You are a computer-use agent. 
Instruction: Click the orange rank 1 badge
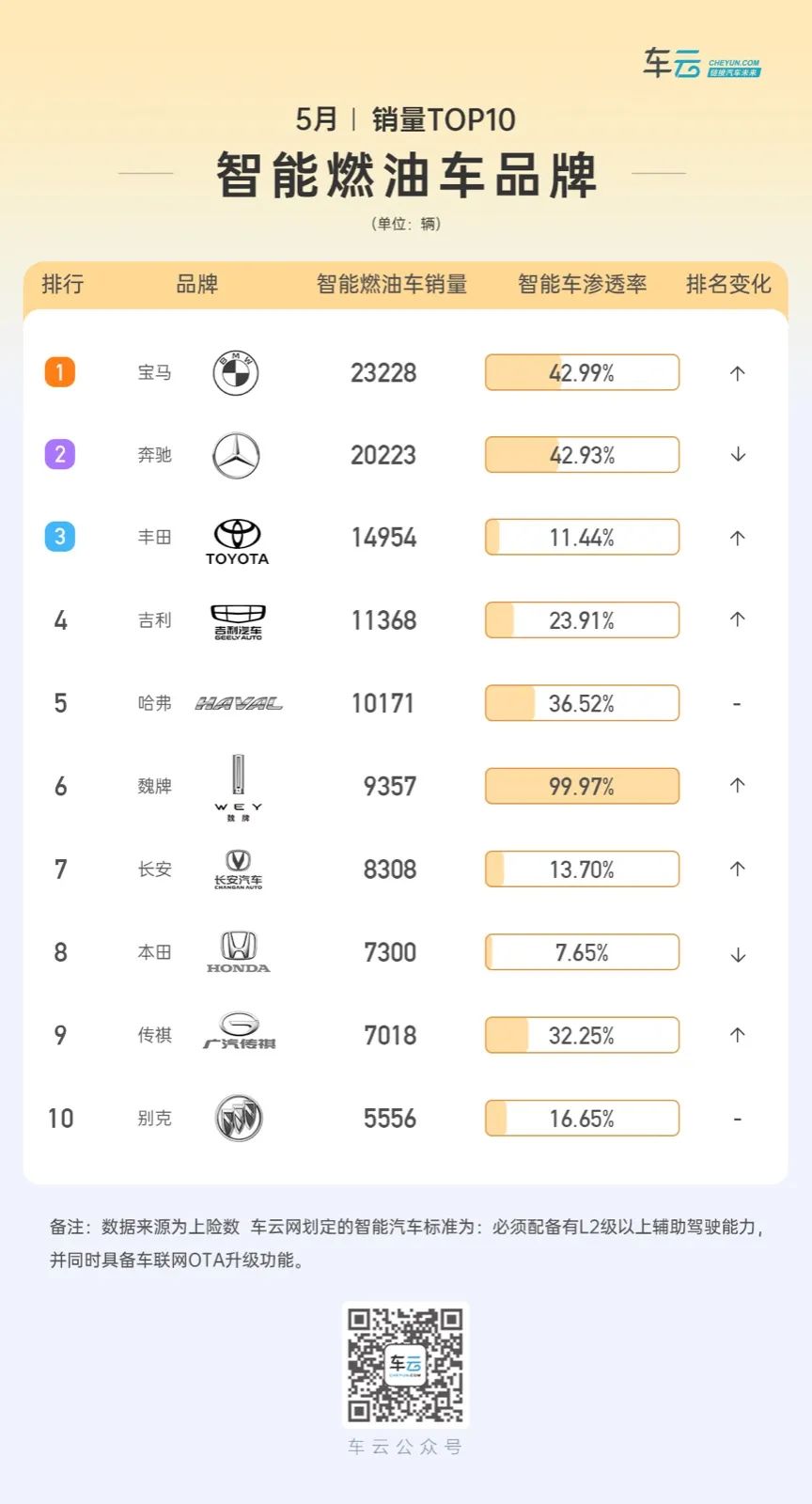coord(60,372)
